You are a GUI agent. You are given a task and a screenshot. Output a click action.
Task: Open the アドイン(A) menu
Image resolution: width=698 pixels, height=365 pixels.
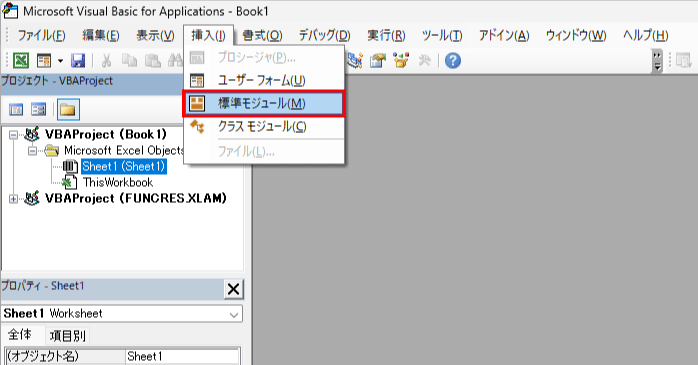coord(504,35)
